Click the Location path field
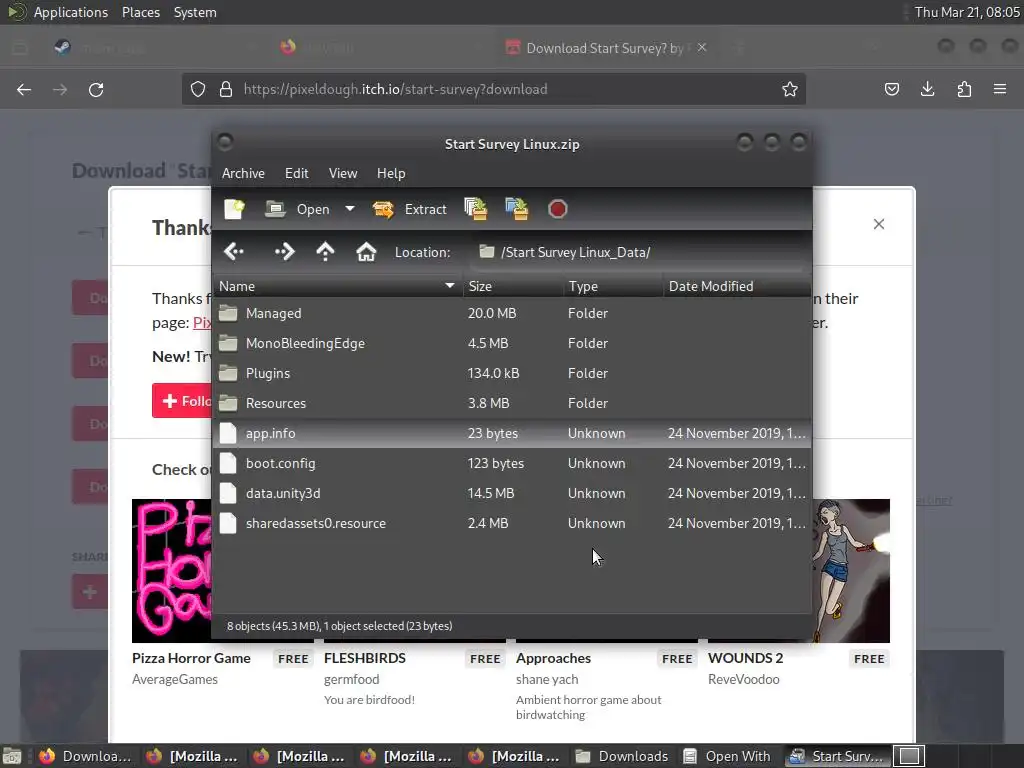 [637, 252]
